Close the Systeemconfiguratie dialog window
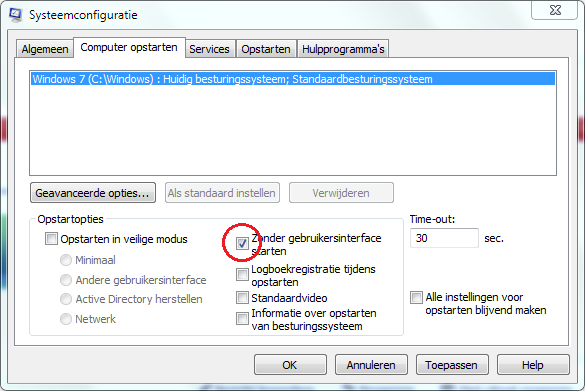This screenshot has width=585, height=391. [x=555, y=10]
